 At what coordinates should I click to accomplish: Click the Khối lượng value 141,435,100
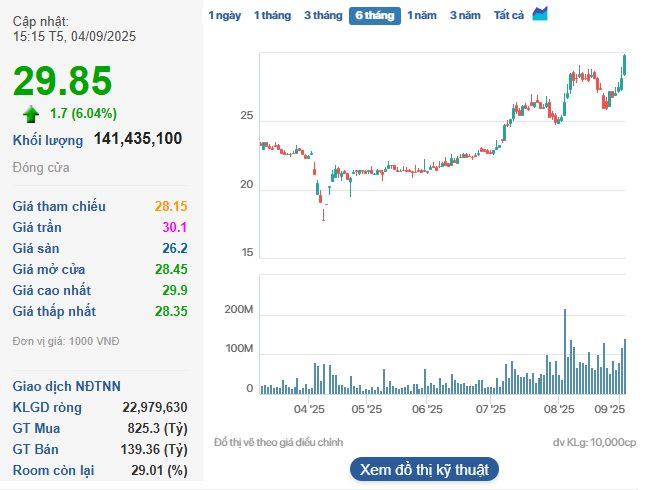[137, 139]
